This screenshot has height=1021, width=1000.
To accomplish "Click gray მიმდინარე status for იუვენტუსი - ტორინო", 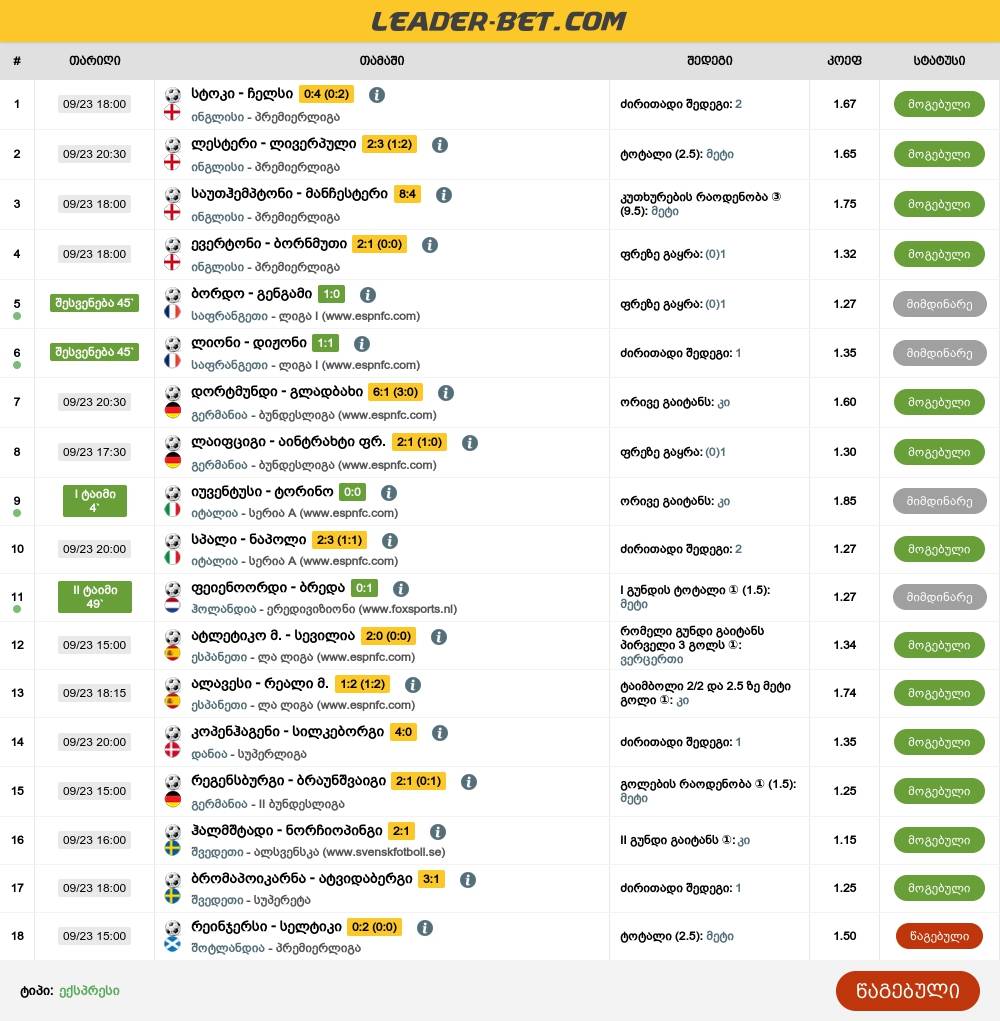I will point(939,501).
